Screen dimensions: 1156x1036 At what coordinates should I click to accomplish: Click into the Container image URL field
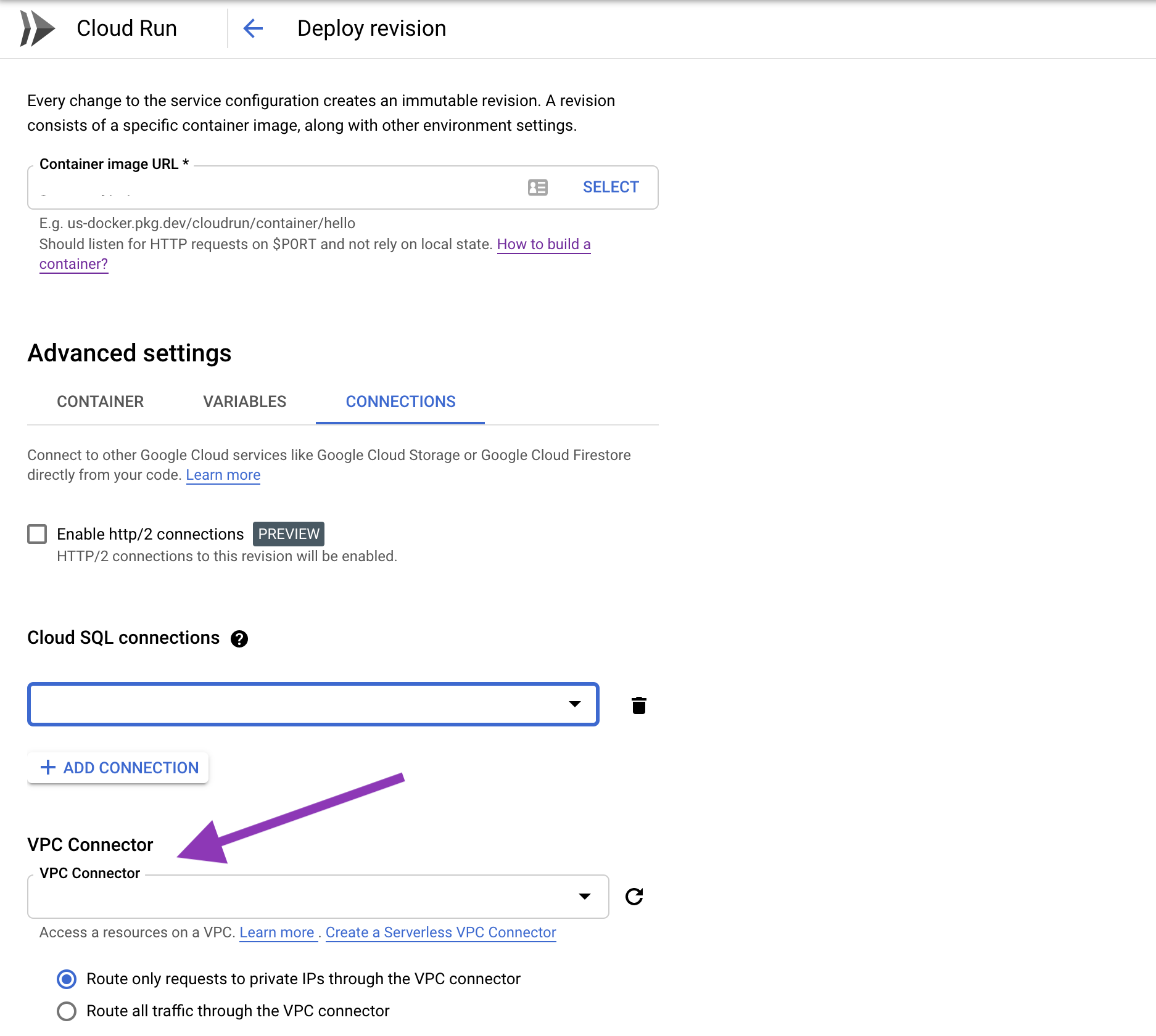tap(271, 187)
